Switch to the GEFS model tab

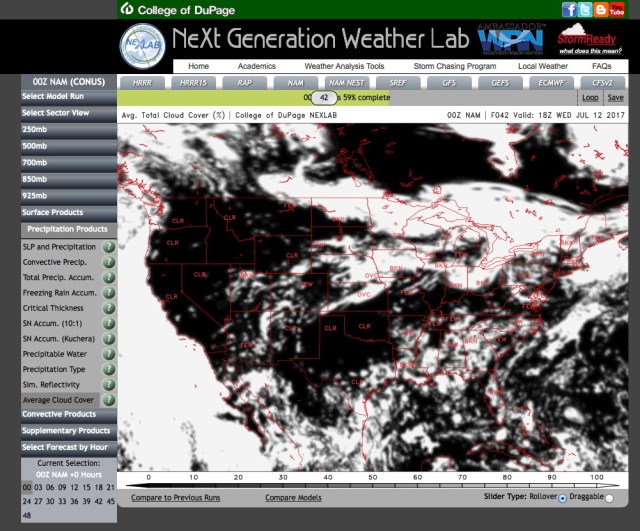(500, 83)
